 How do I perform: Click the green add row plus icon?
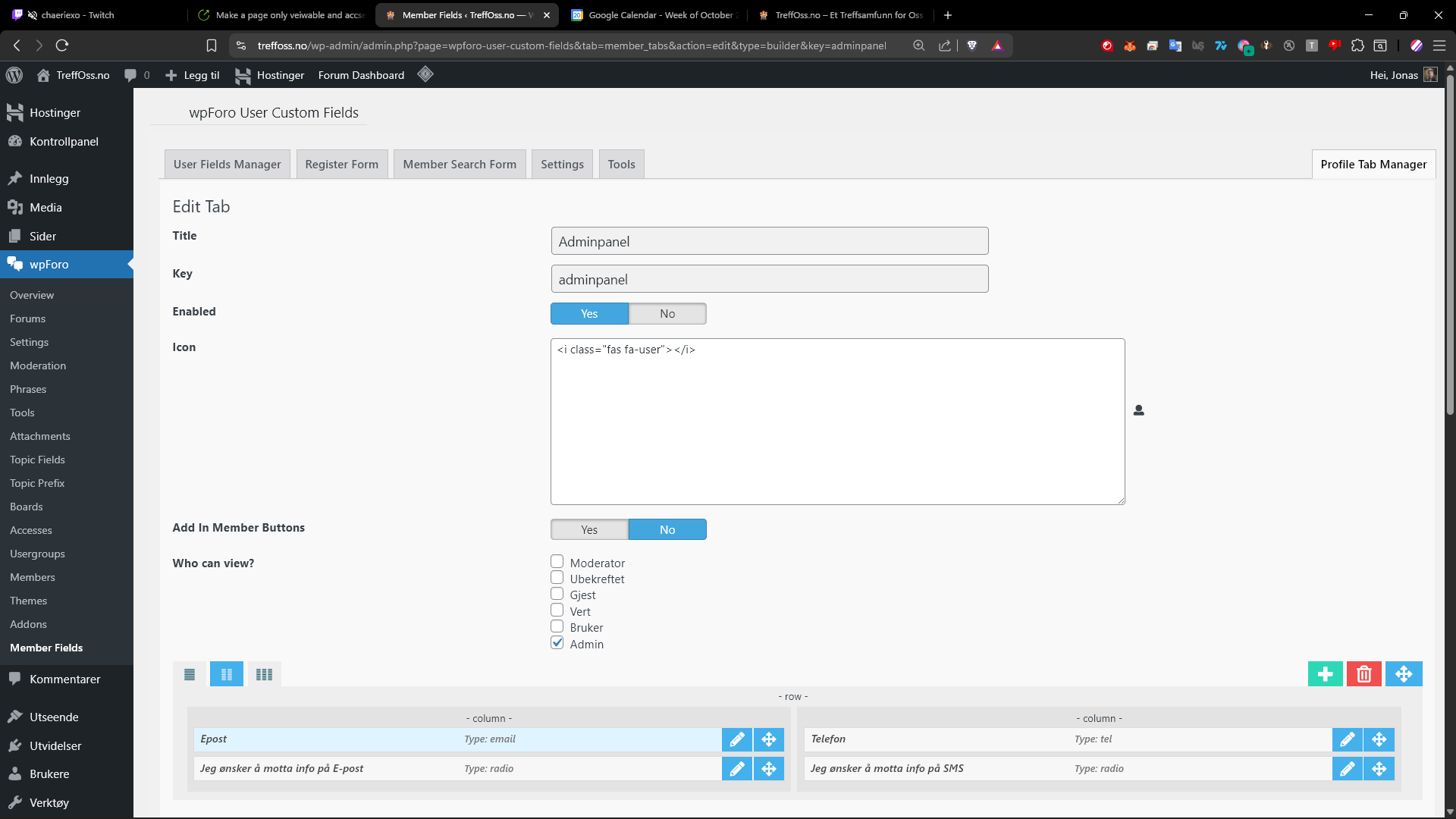pyautogui.click(x=1325, y=674)
